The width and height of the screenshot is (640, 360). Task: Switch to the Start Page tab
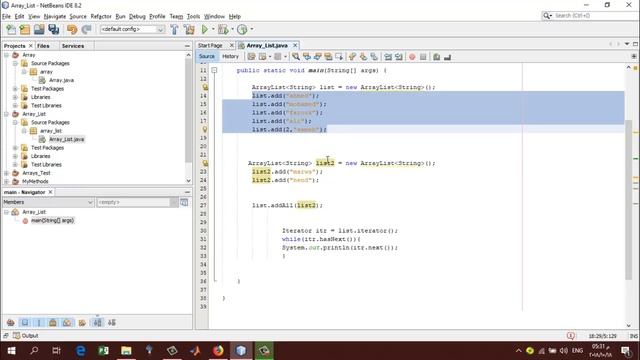click(x=211, y=45)
